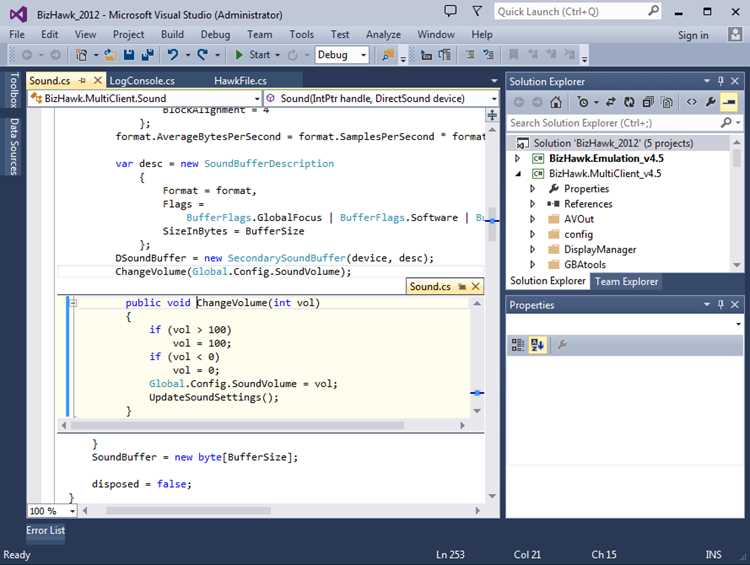Click the Undo arrow icon
Viewport: 750px width, 565px height.
173,55
